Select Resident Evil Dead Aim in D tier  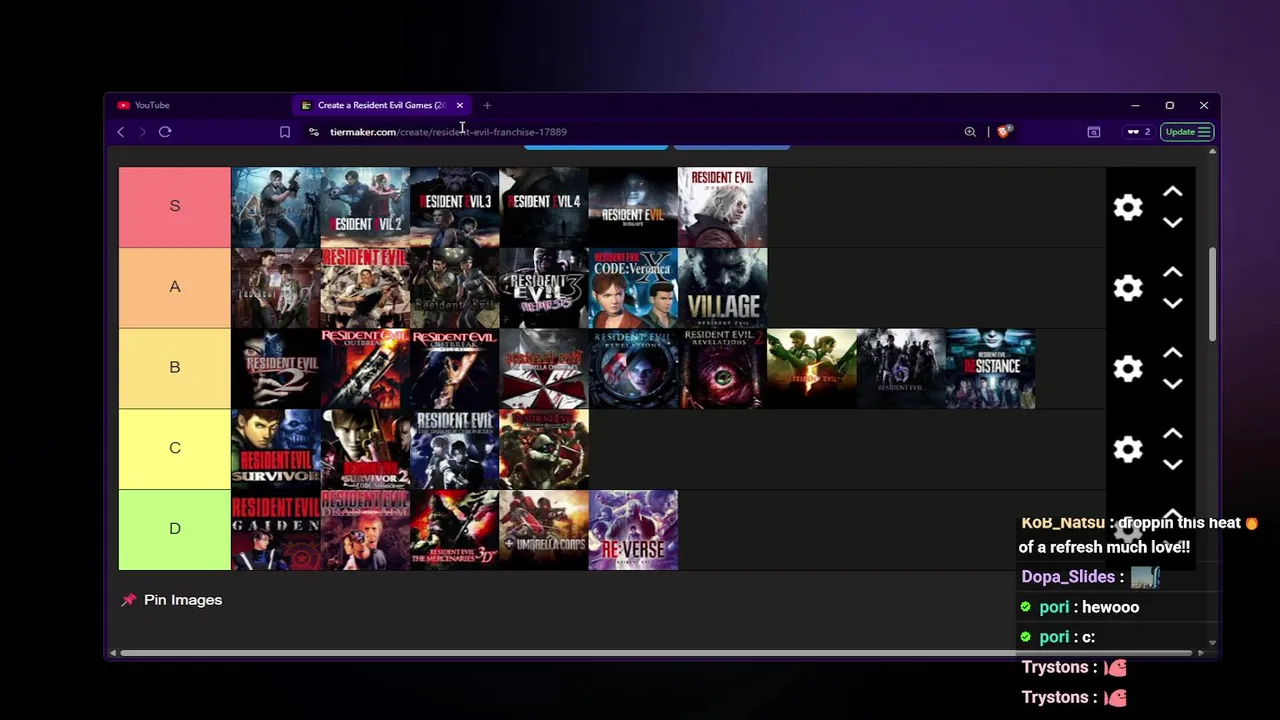point(365,530)
